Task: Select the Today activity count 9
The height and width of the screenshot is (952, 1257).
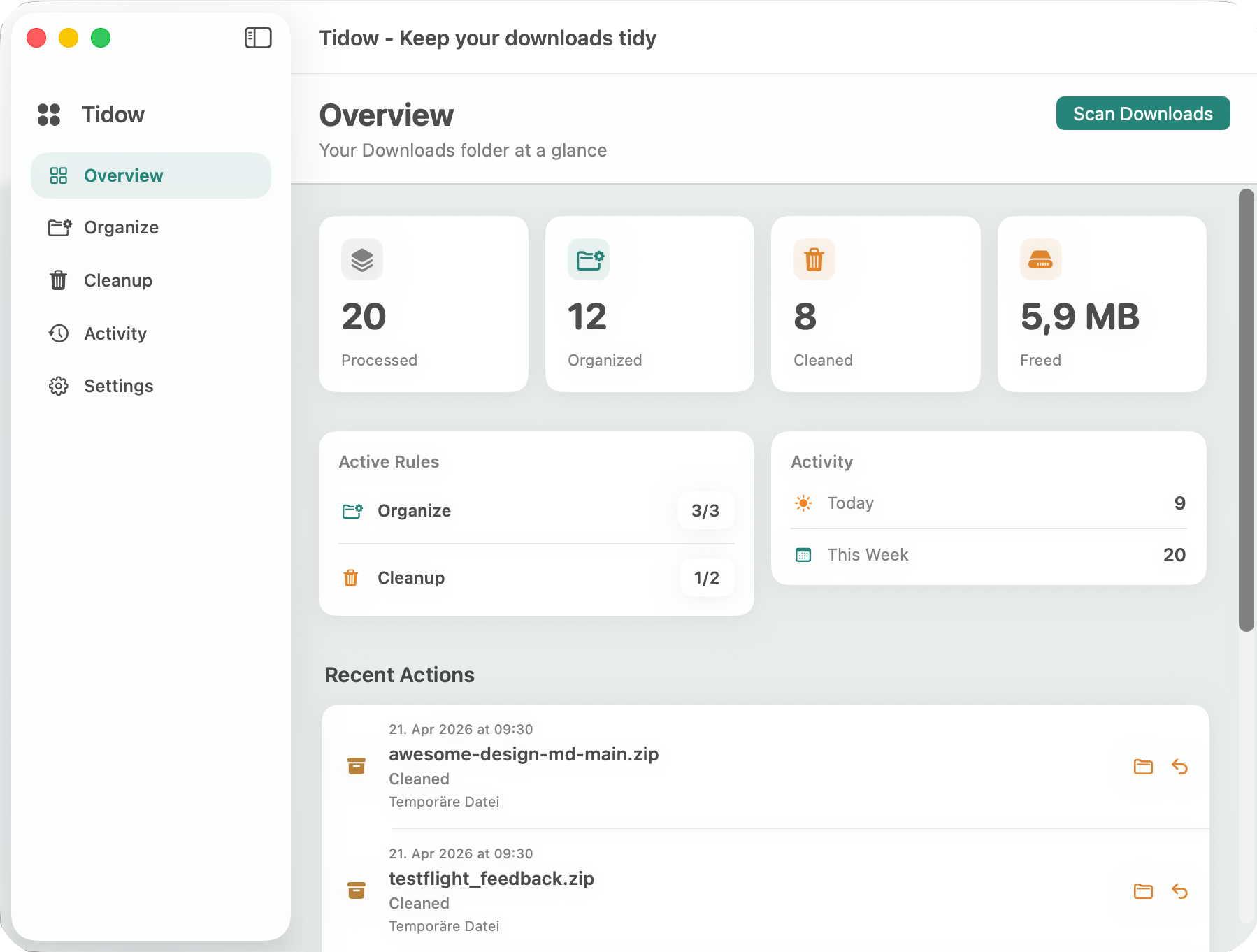Action: (1180, 503)
